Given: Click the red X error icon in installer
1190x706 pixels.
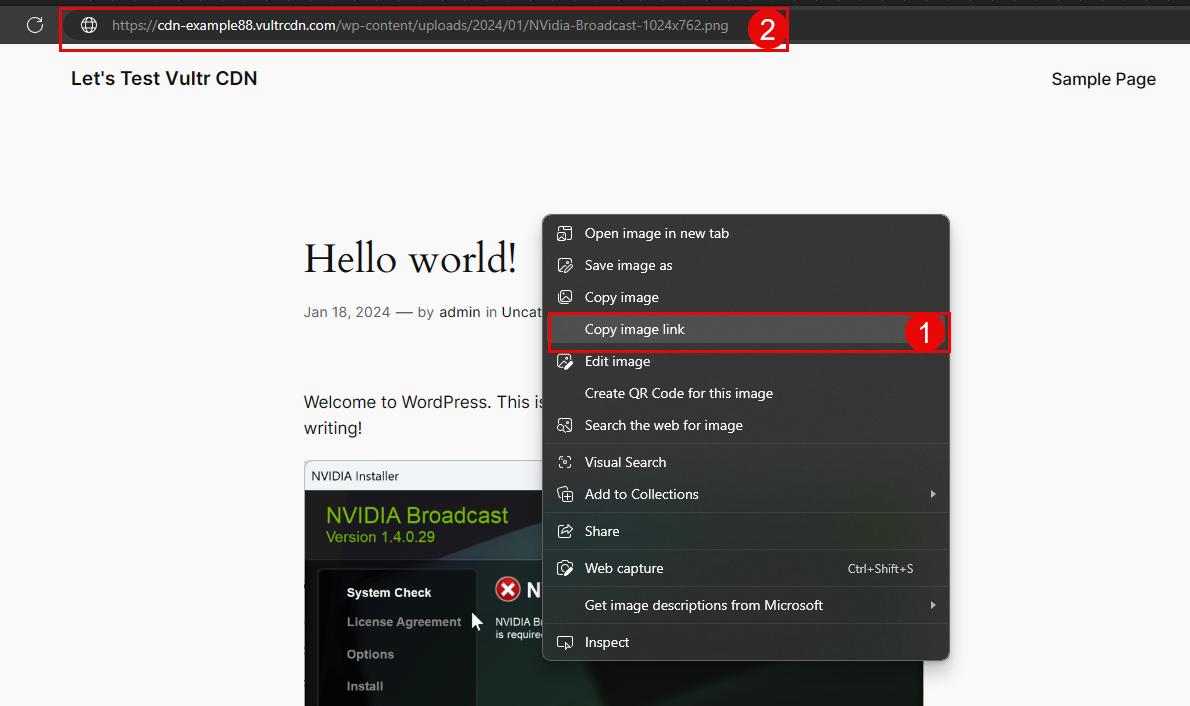Looking at the screenshot, I should click(508, 589).
